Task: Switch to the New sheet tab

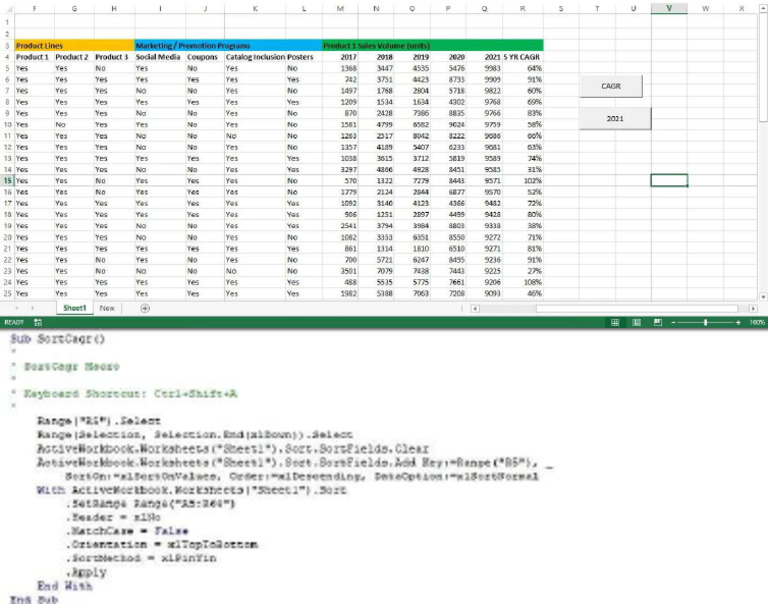Action: (106, 309)
